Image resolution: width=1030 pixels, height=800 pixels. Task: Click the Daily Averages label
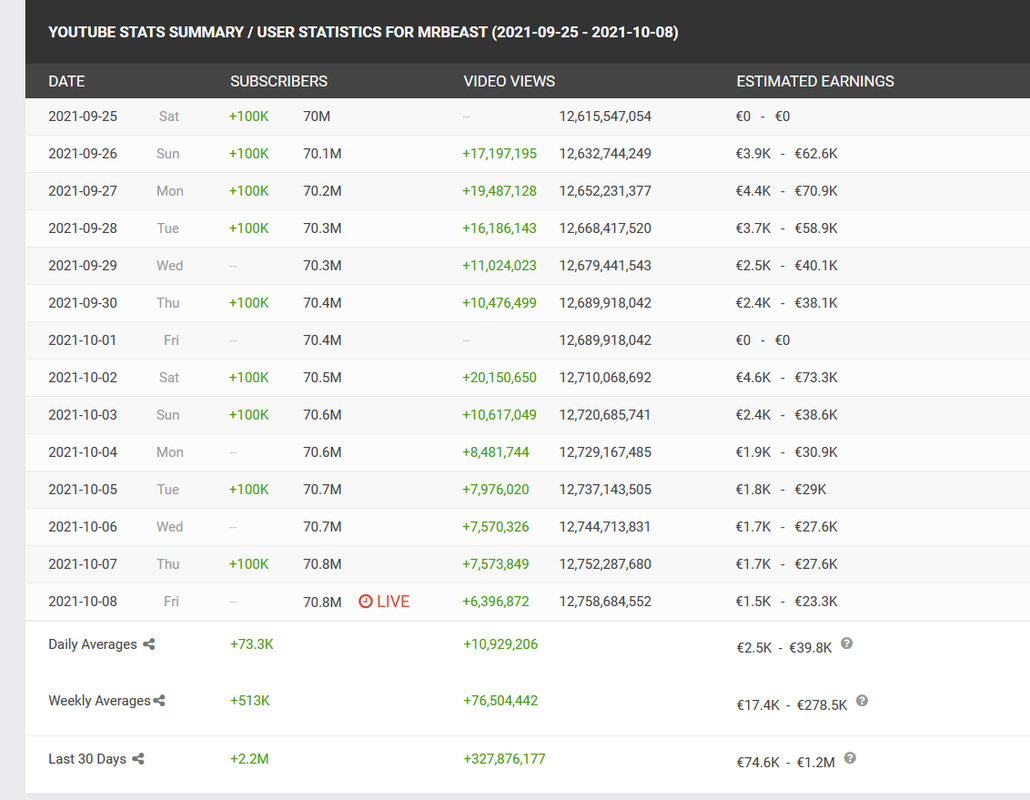(x=93, y=644)
